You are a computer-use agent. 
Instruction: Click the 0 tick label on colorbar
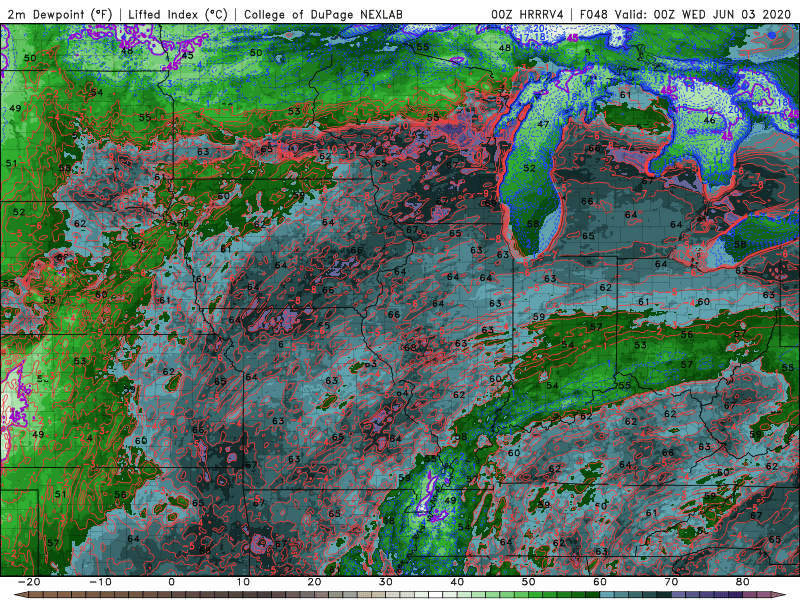(171, 582)
